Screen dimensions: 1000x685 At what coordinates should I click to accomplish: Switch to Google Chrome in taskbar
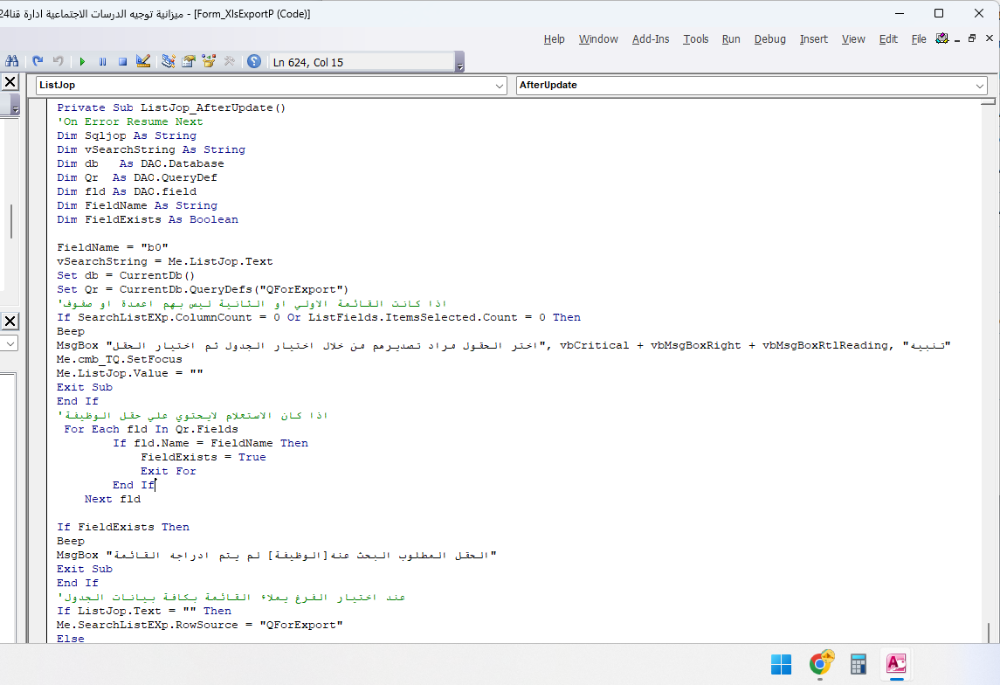(x=821, y=664)
